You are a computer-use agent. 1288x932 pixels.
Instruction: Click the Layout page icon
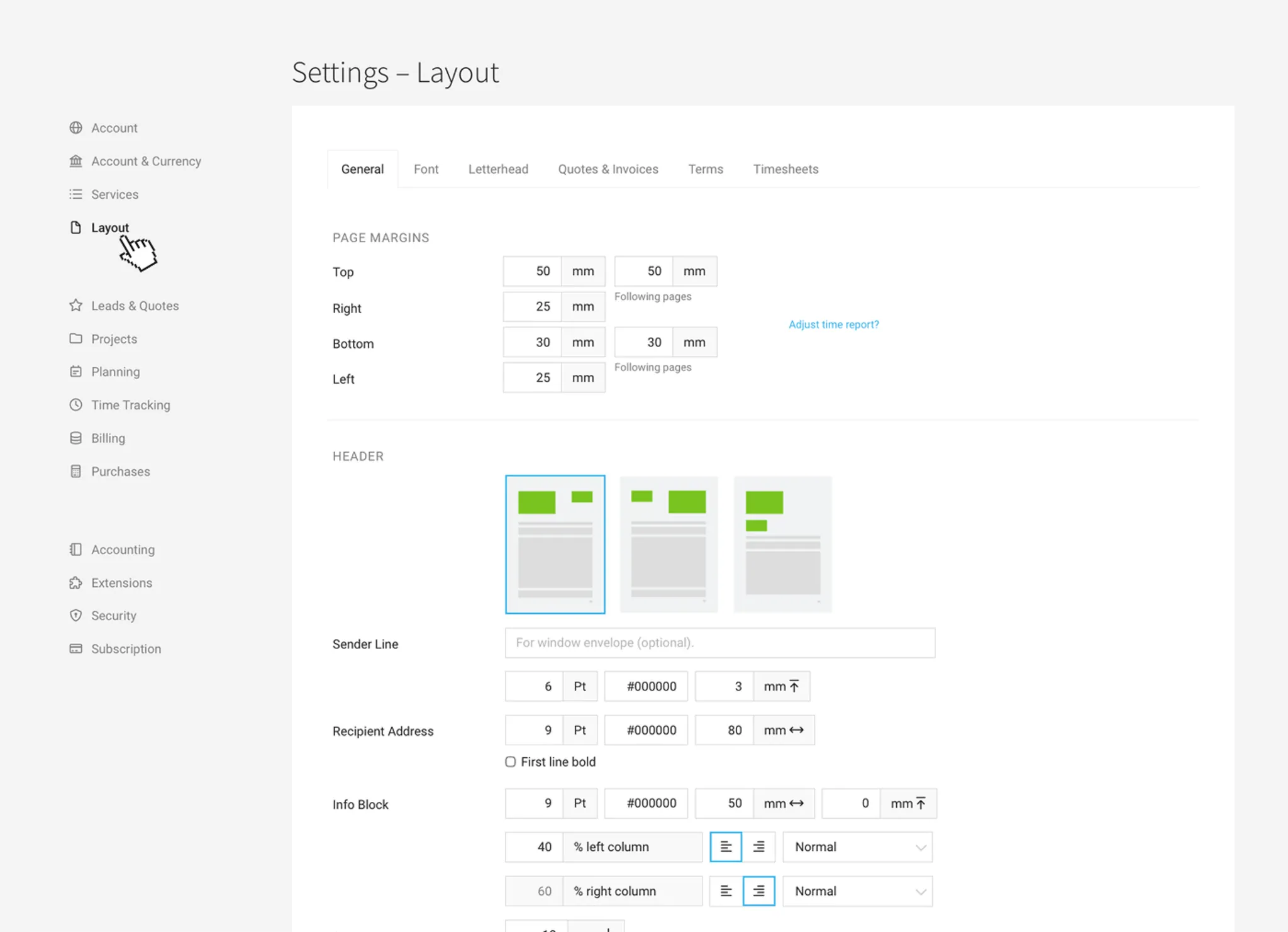tap(75, 228)
